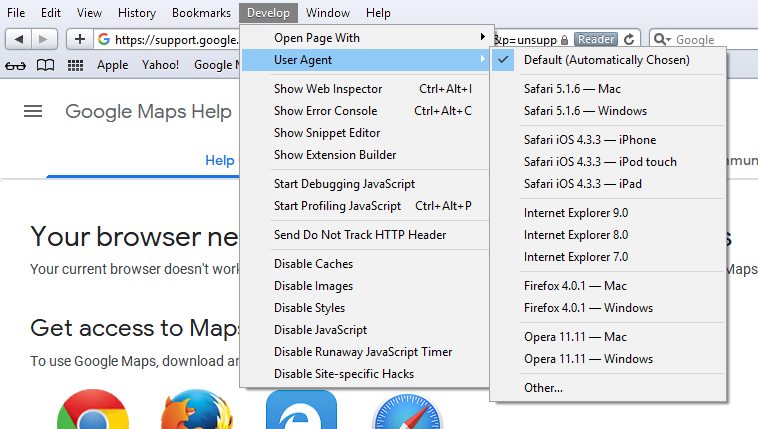
Task: Click the Apple bookmark link
Action: (112, 65)
